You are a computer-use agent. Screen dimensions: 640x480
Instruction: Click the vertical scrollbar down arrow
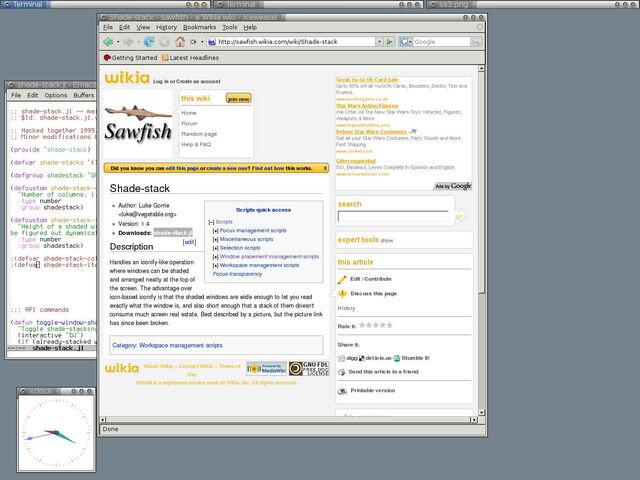[x=482, y=412]
